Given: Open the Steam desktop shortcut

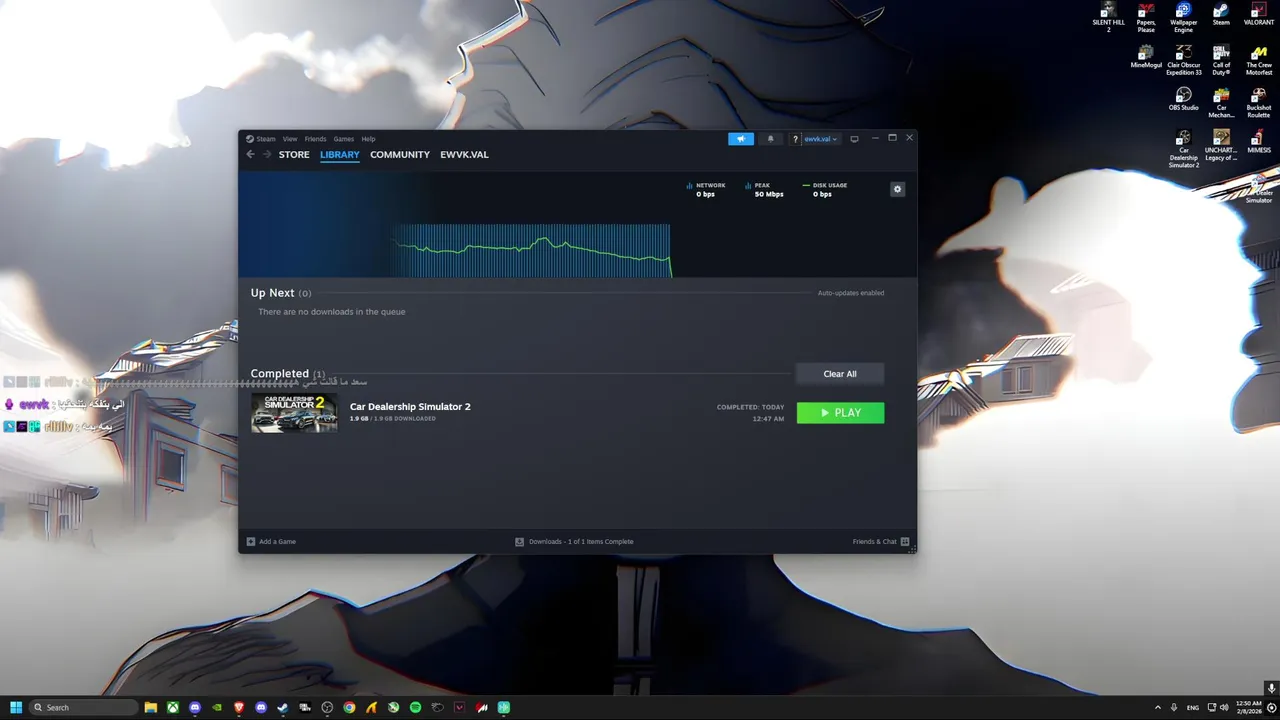Looking at the screenshot, I should [x=1221, y=15].
